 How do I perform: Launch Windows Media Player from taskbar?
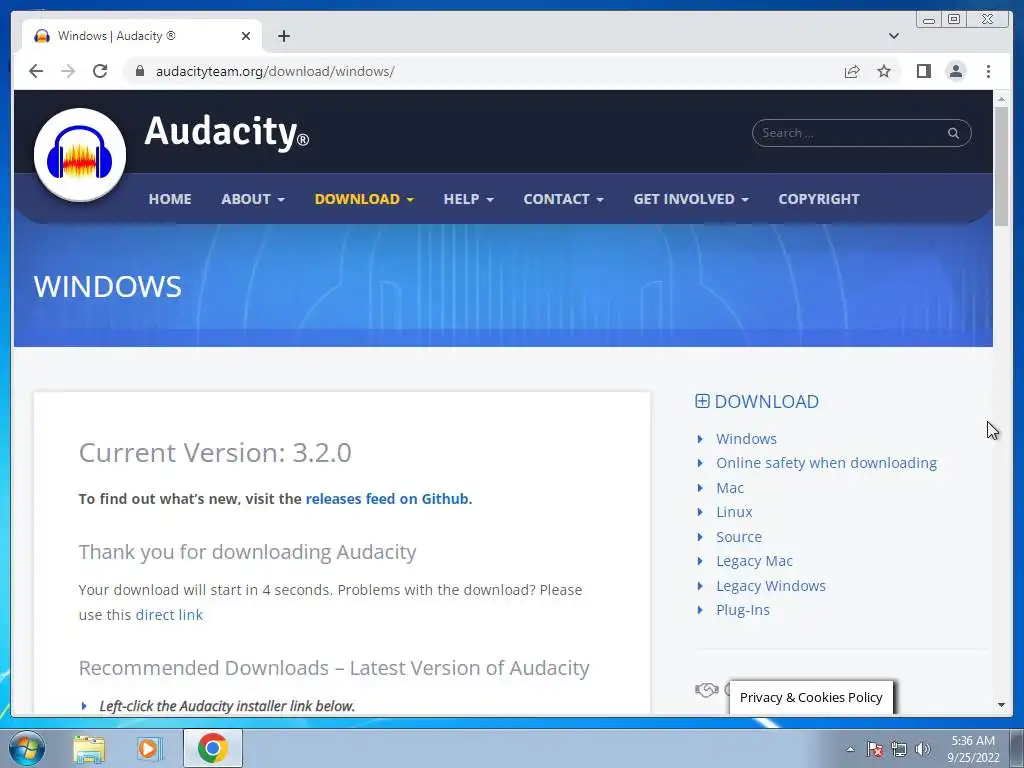[150, 748]
